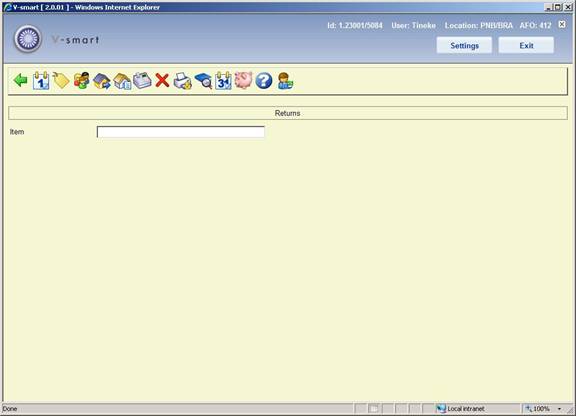Click the printer icon in toolbar
Screen dimensions: 576x416
click(x=182, y=80)
